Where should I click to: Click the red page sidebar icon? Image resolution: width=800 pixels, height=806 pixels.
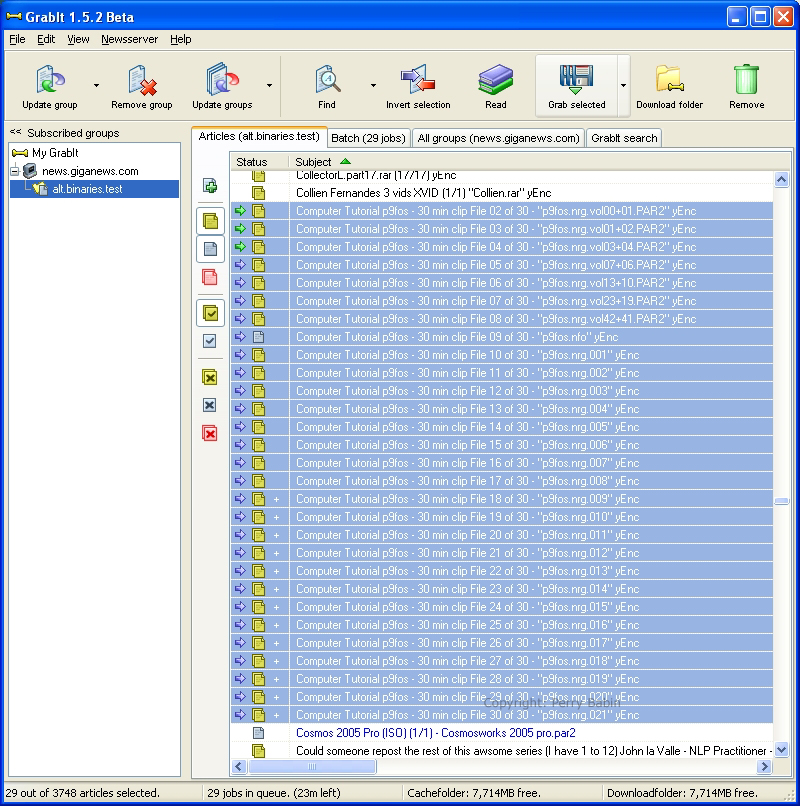210,277
